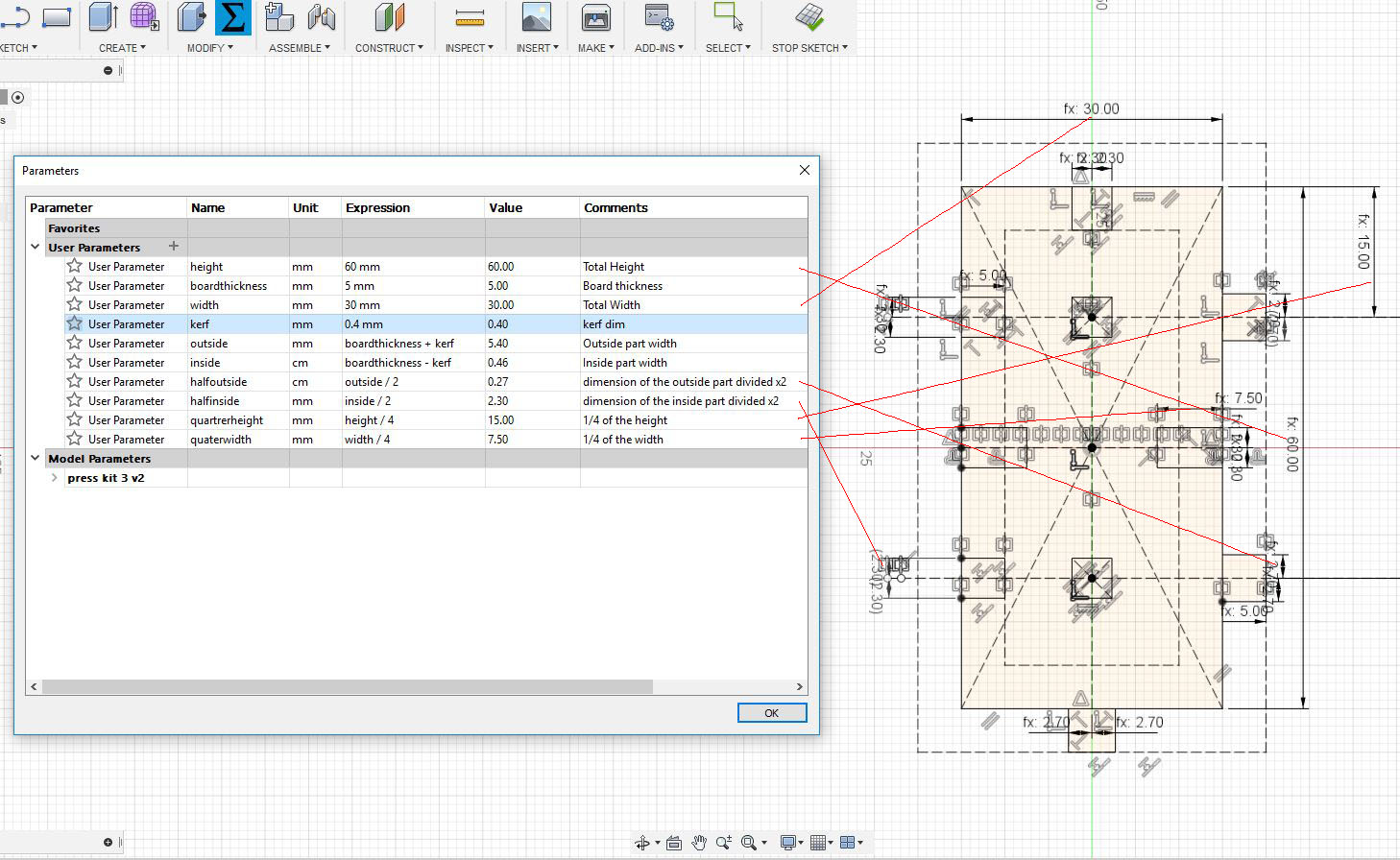The width and height of the screenshot is (1400, 860).
Task: Toggle favorite star for outside parameter
Action: (x=75, y=343)
